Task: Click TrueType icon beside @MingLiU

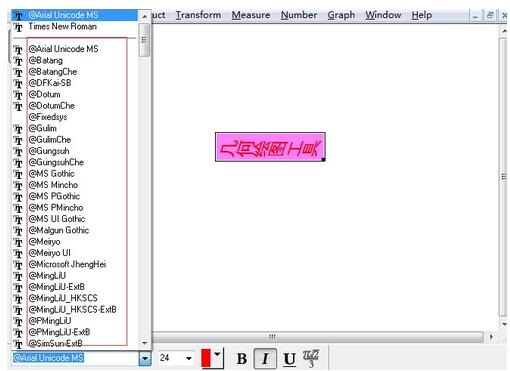Action: (x=18, y=276)
